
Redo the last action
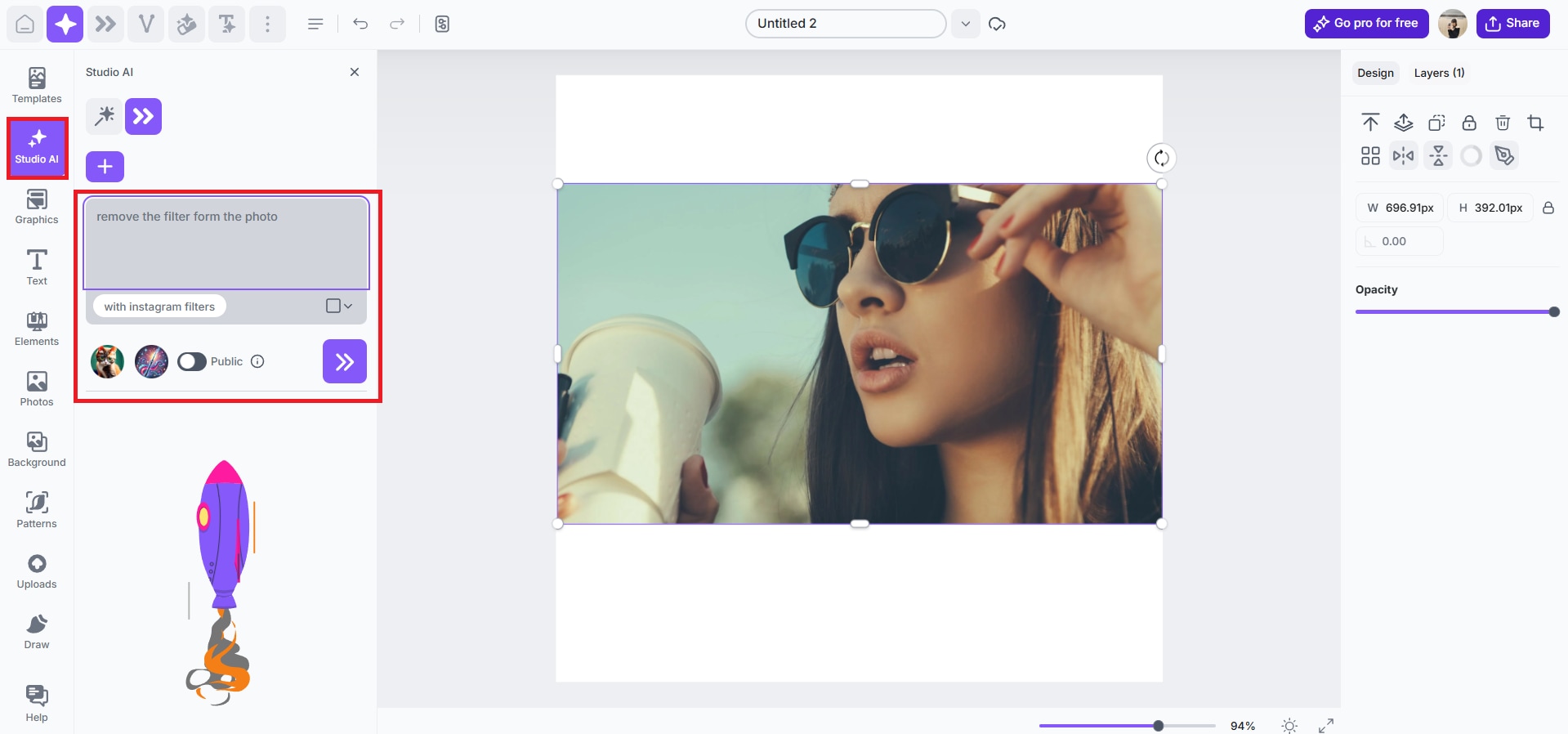397,24
